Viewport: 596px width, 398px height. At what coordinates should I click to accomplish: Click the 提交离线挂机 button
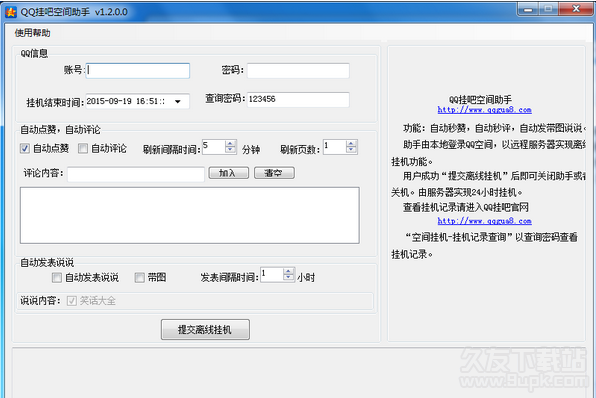(x=205, y=330)
